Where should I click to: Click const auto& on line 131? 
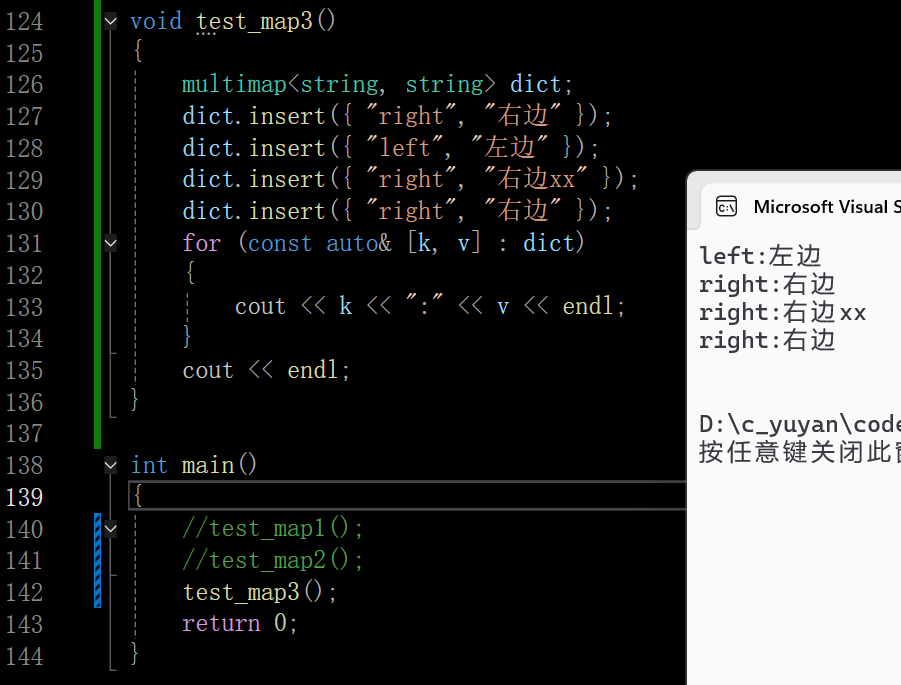coord(319,243)
